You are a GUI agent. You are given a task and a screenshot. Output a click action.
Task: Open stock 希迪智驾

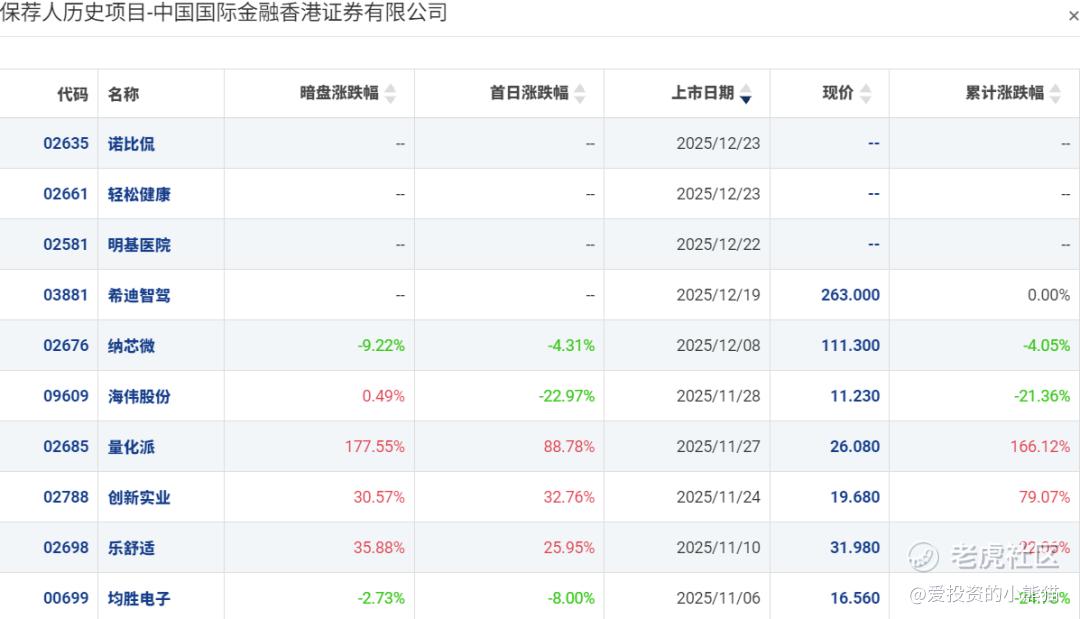(139, 295)
